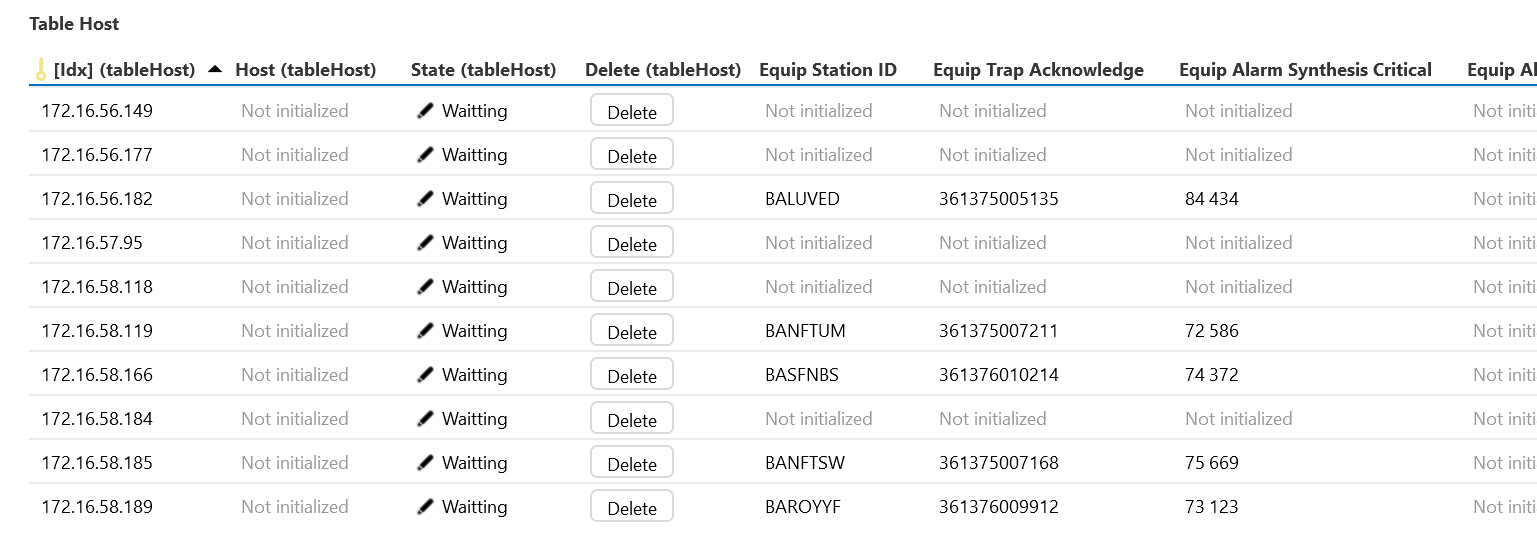Image resolution: width=1537 pixels, height=557 pixels.
Task: Click the sort arrow next to [Idx] (tableHost)
Action: point(215,70)
